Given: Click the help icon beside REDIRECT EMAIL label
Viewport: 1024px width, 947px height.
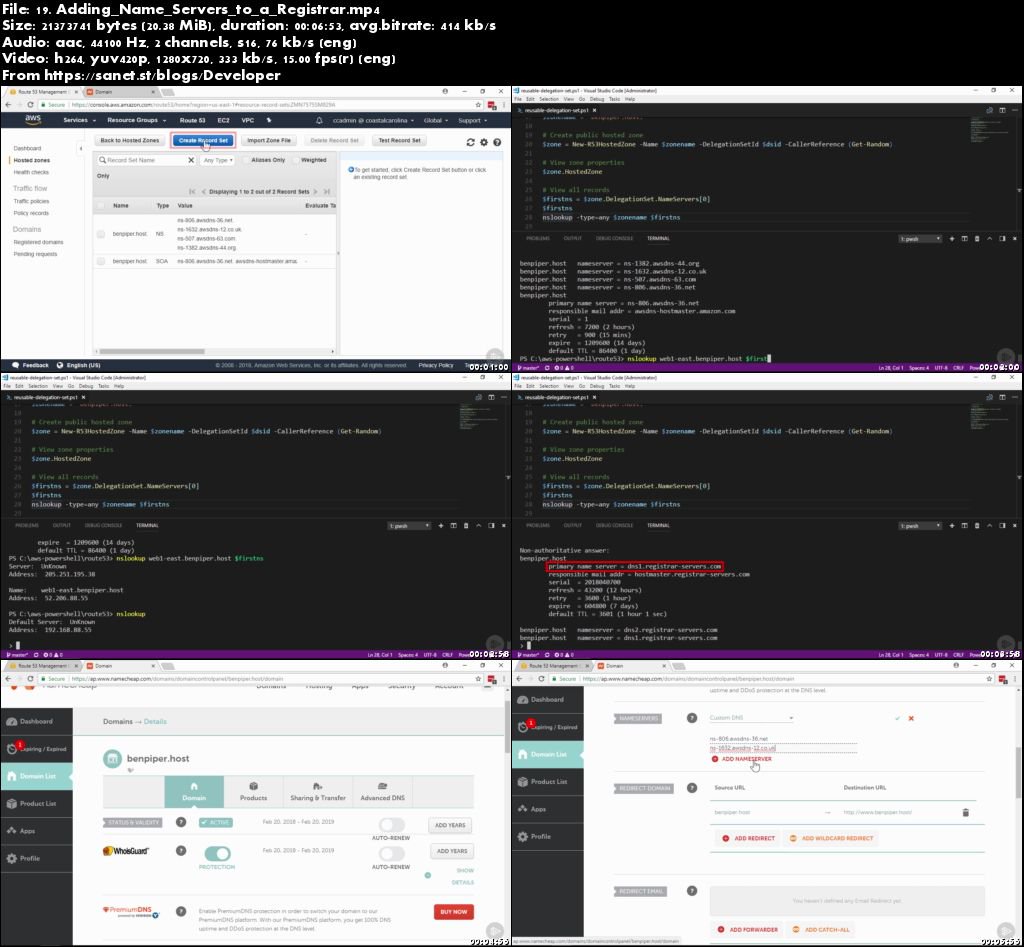Looking at the screenshot, I should point(692,891).
